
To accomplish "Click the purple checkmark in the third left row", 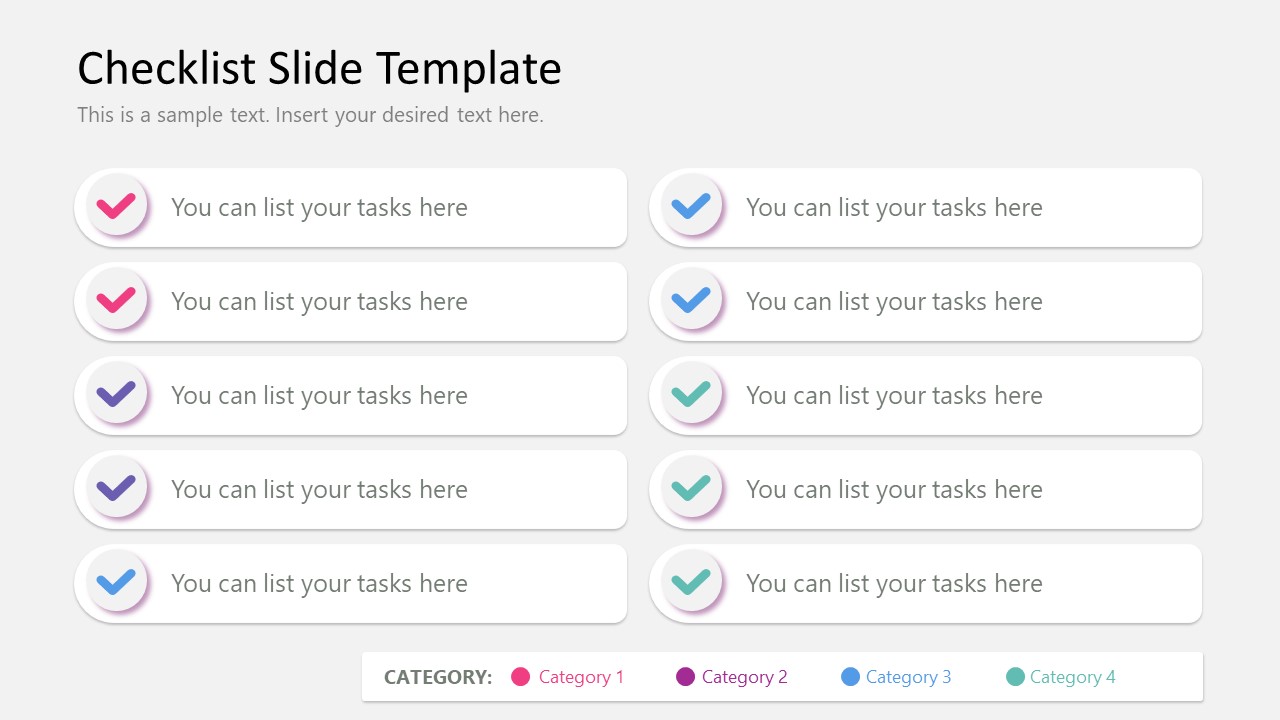I will (116, 395).
